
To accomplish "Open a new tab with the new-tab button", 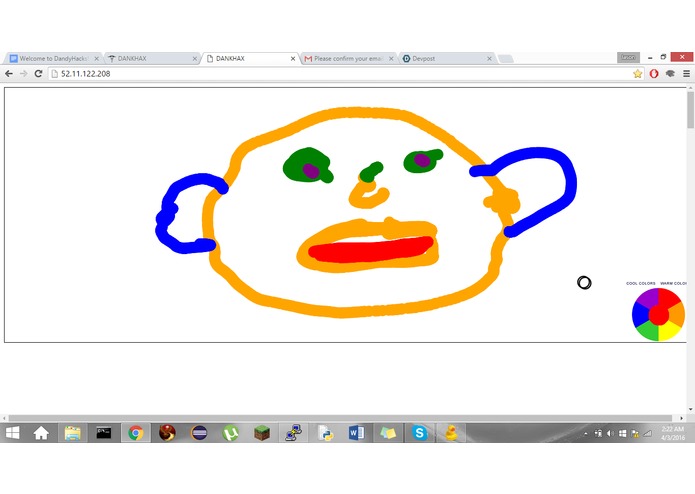I will tap(506, 58).
